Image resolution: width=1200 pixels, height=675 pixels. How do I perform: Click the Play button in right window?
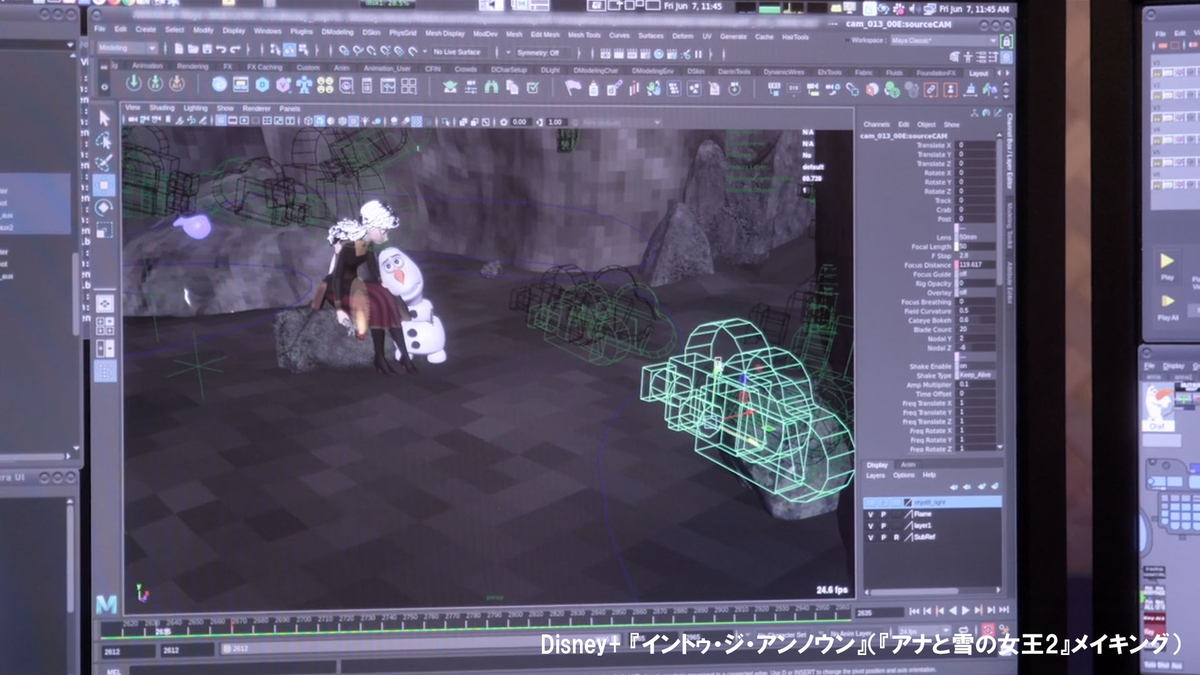(x=1167, y=266)
